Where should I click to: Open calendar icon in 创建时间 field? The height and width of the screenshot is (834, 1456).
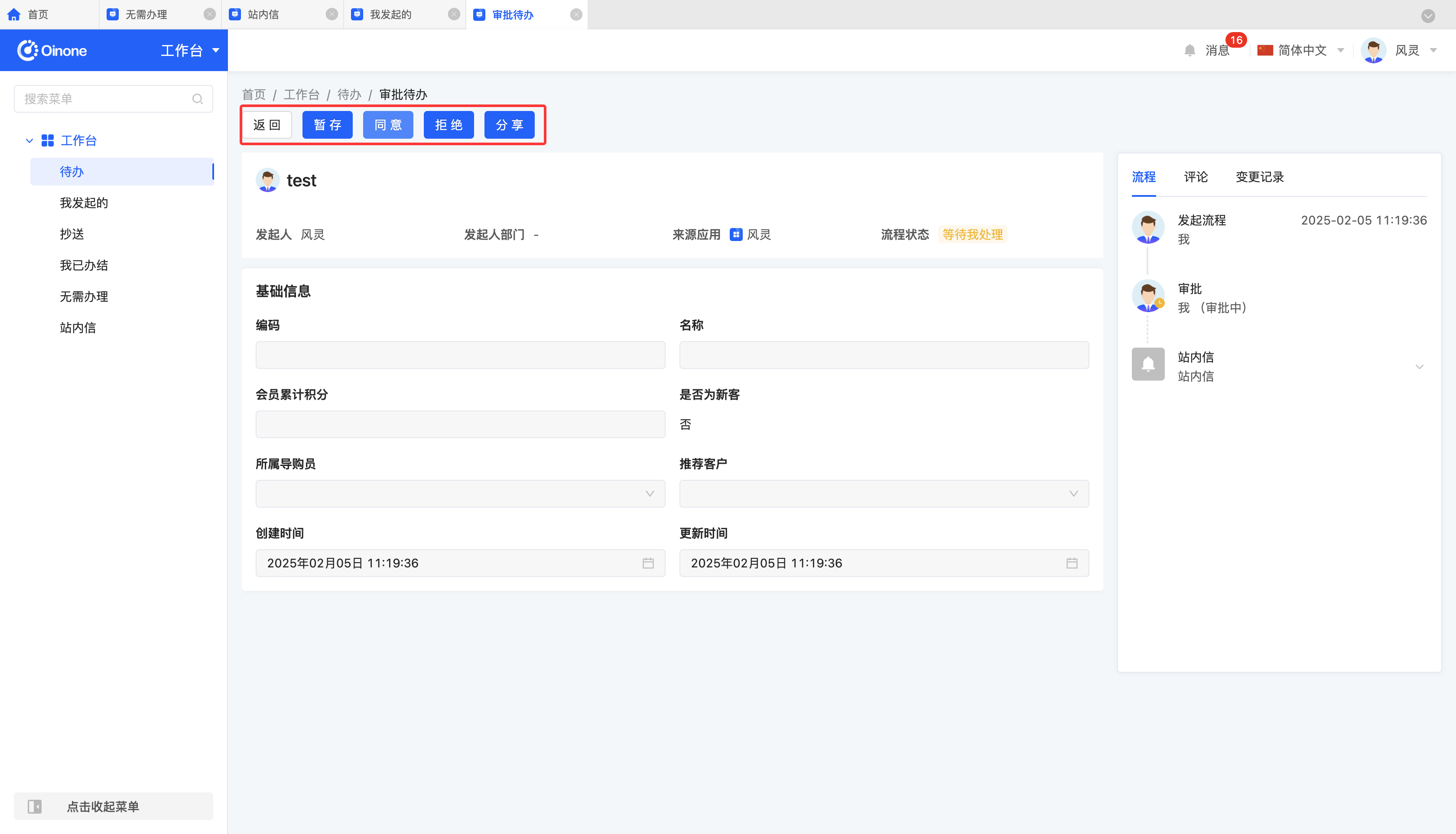(x=647, y=563)
